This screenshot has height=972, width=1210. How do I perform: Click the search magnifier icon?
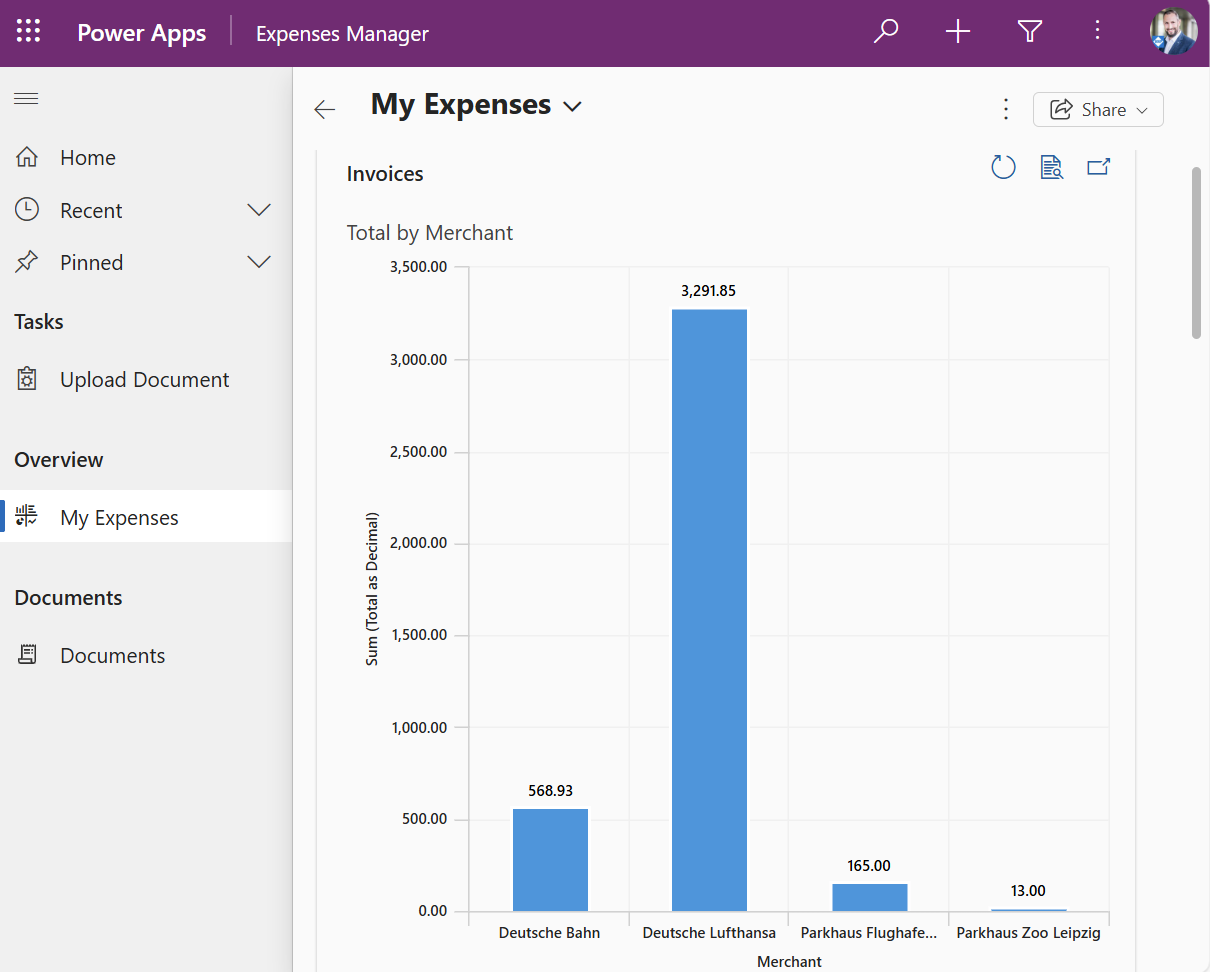[886, 32]
